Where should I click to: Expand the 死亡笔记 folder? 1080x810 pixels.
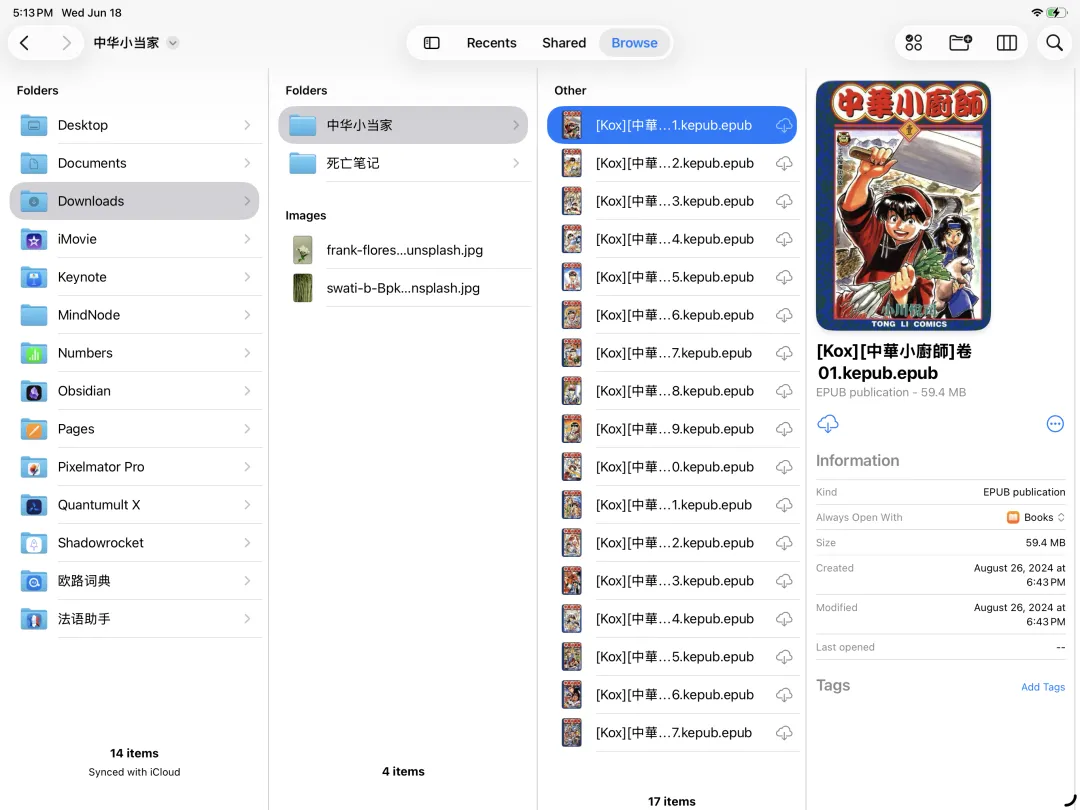coord(403,163)
